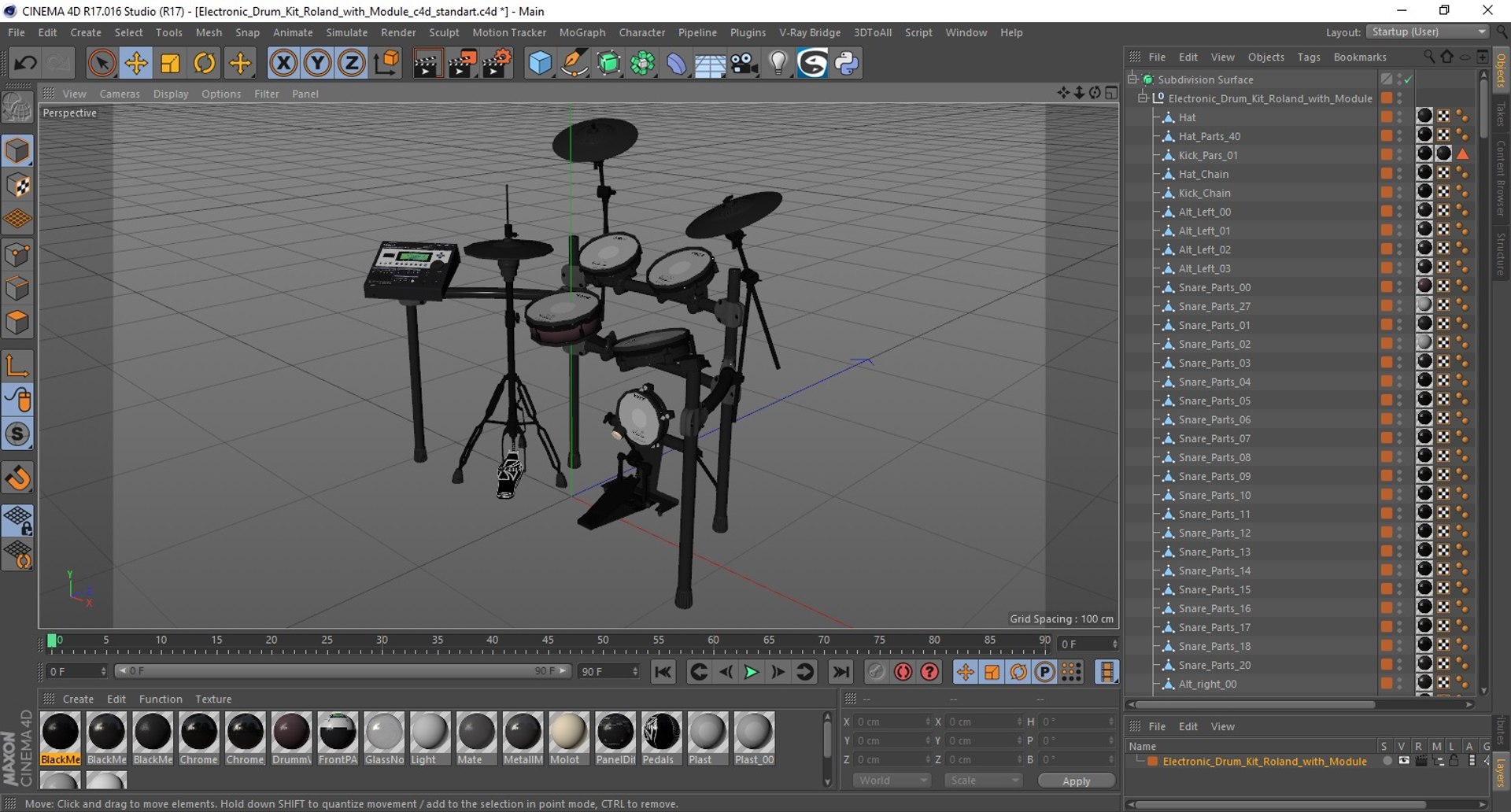Collapse the Subdivision Surface tree node
Image resolution: width=1511 pixels, height=812 pixels.
click(x=1132, y=79)
